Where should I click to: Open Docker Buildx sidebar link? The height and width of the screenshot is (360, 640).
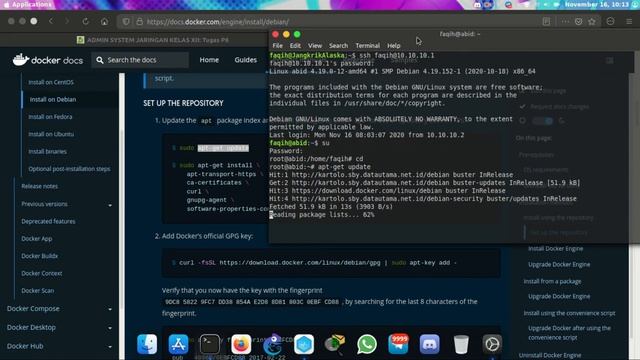pyautogui.click(x=40, y=256)
